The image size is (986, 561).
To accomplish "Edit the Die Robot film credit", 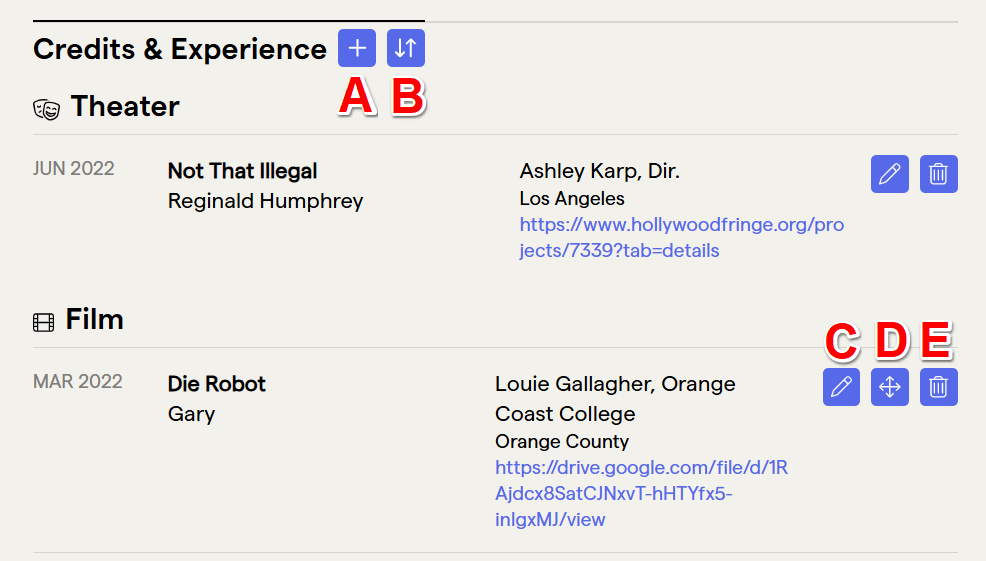I will point(841,387).
